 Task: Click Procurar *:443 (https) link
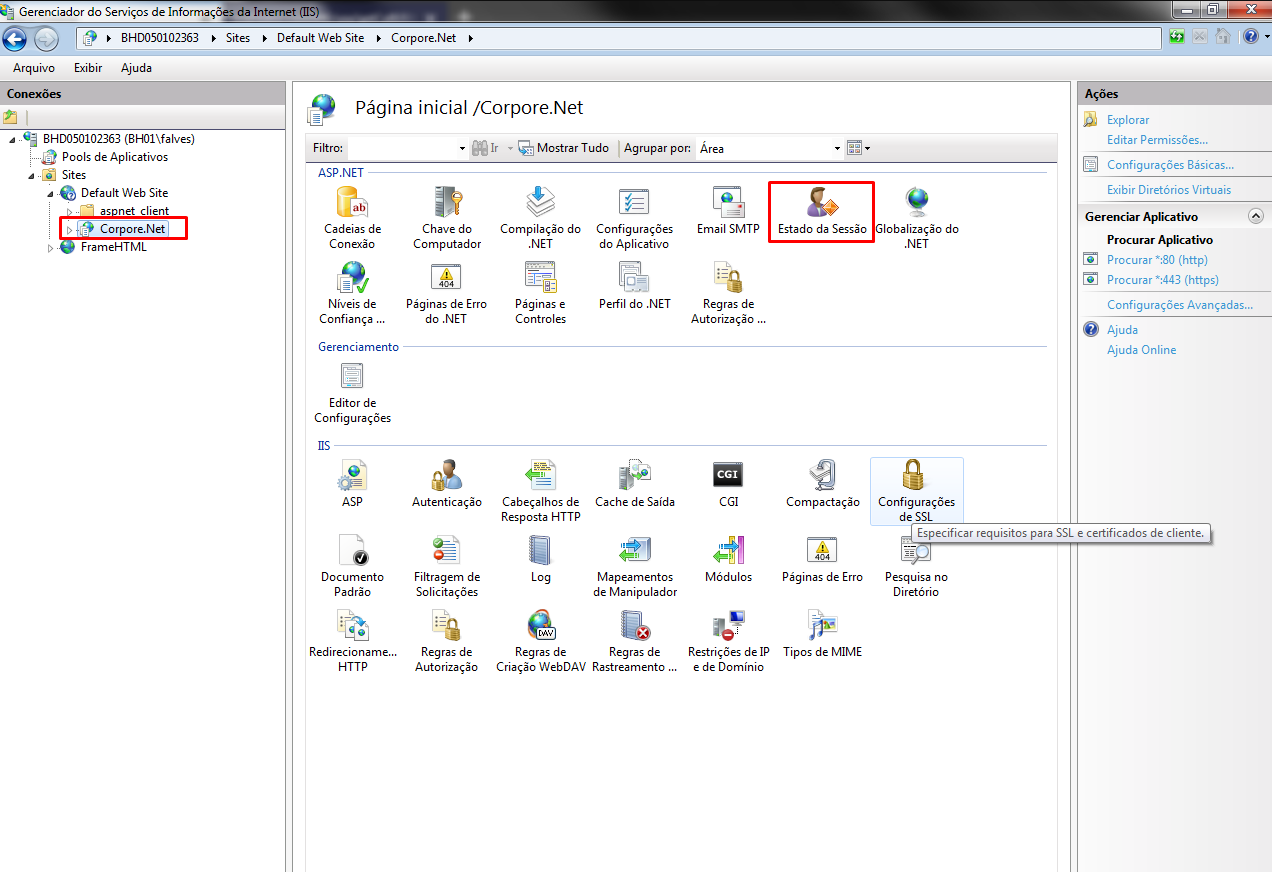(x=1163, y=280)
